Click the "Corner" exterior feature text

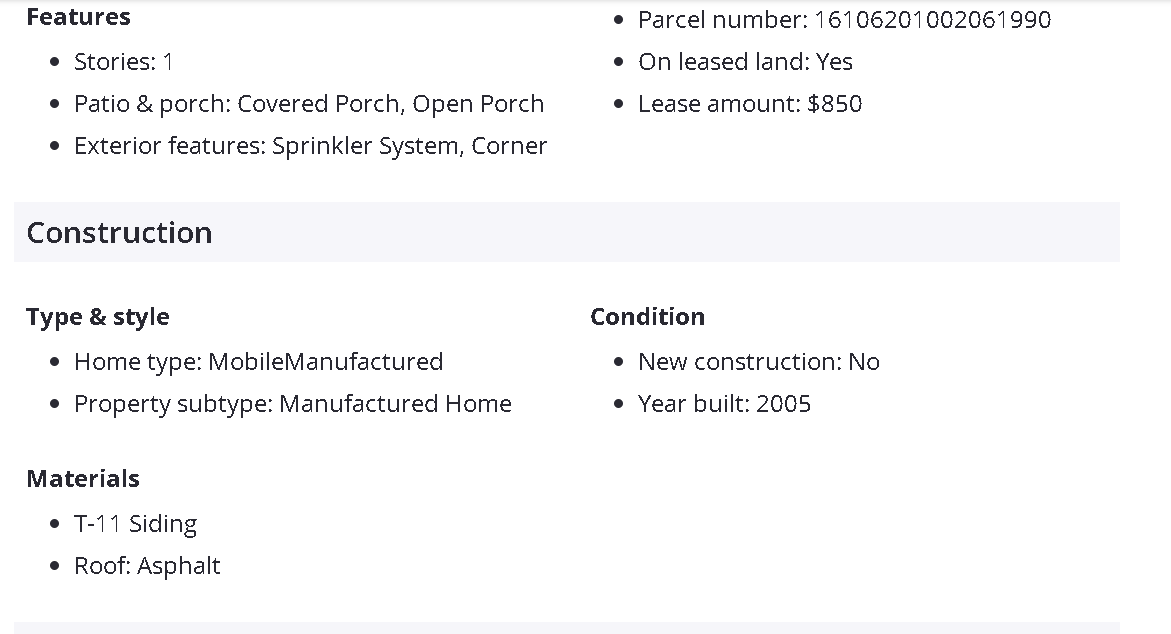coord(509,146)
